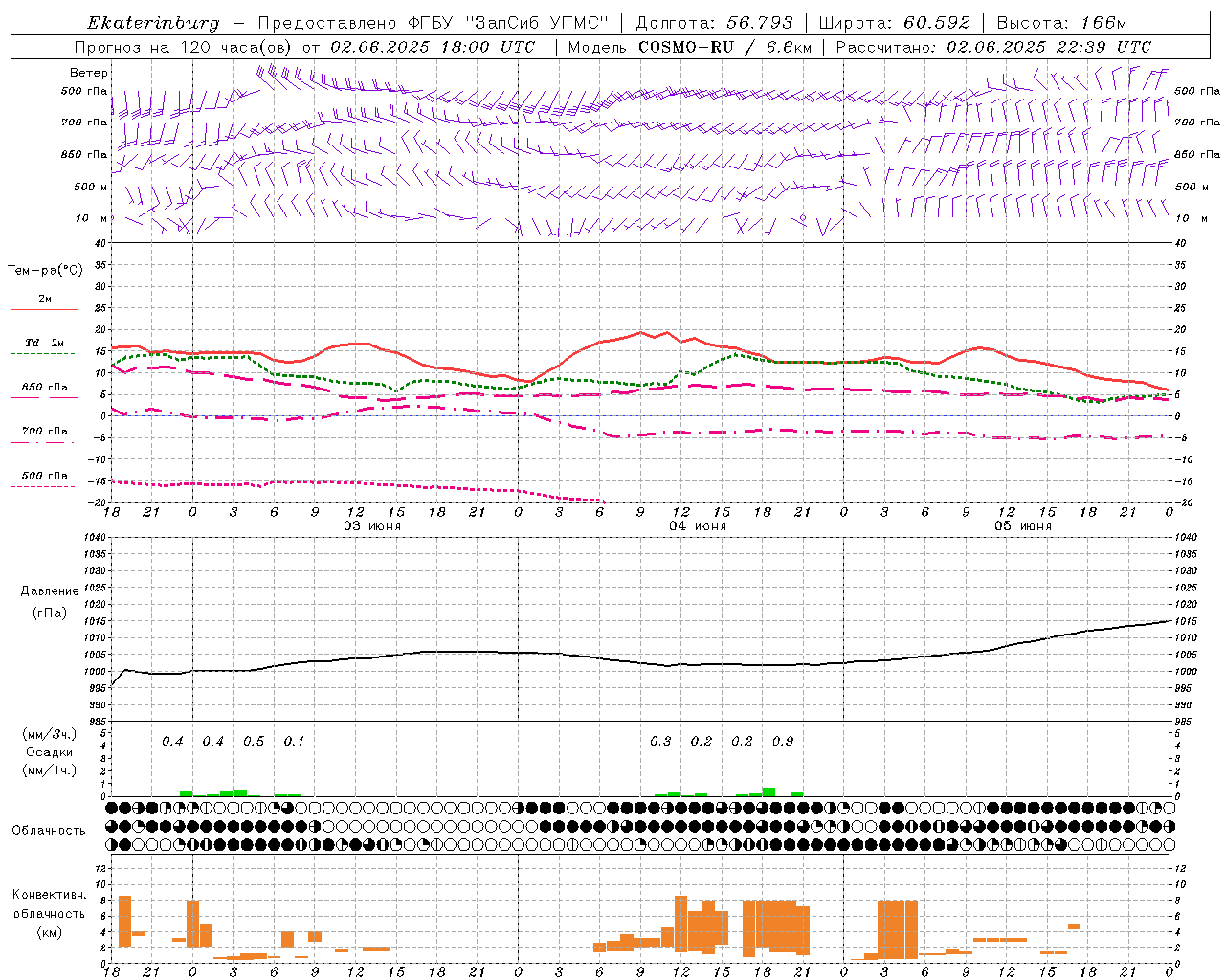This screenshot has width=1225, height=980.
Task: Click the '(мм/3ч.)' precipitation unit label
Action: coord(50,735)
